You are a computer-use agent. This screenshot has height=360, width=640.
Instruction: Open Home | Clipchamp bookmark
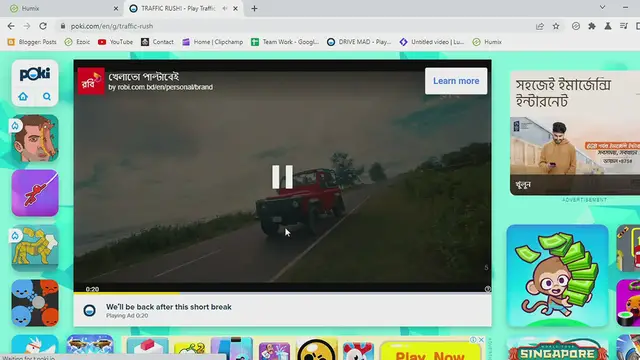click(213, 42)
